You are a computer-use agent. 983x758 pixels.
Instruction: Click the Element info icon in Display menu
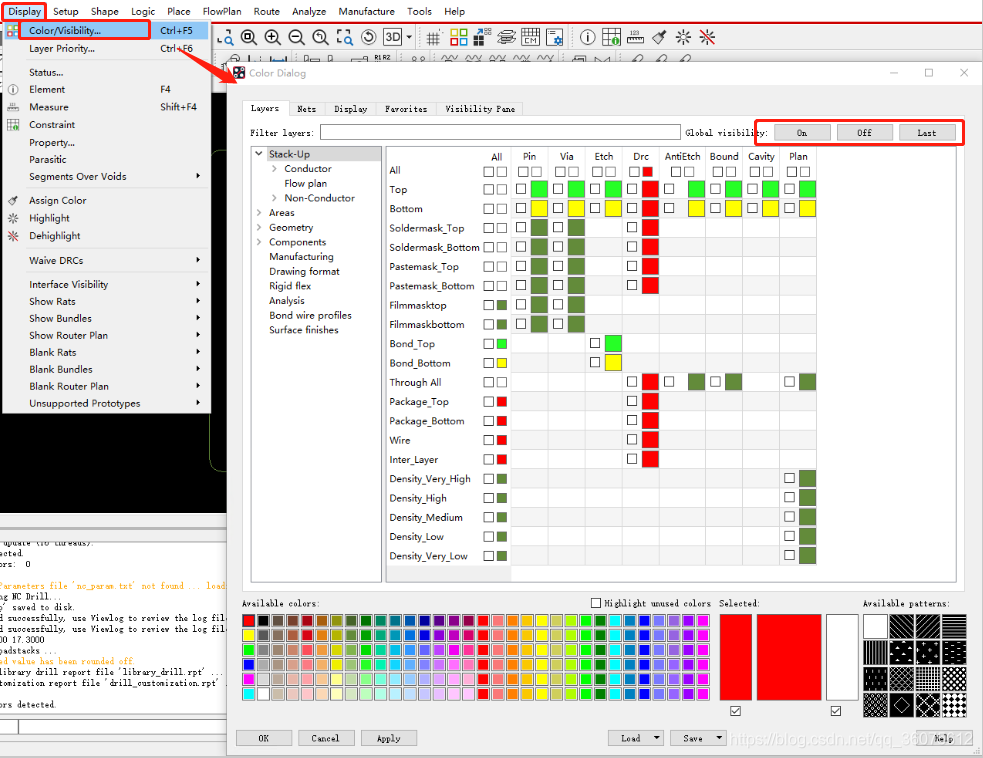click(13, 90)
